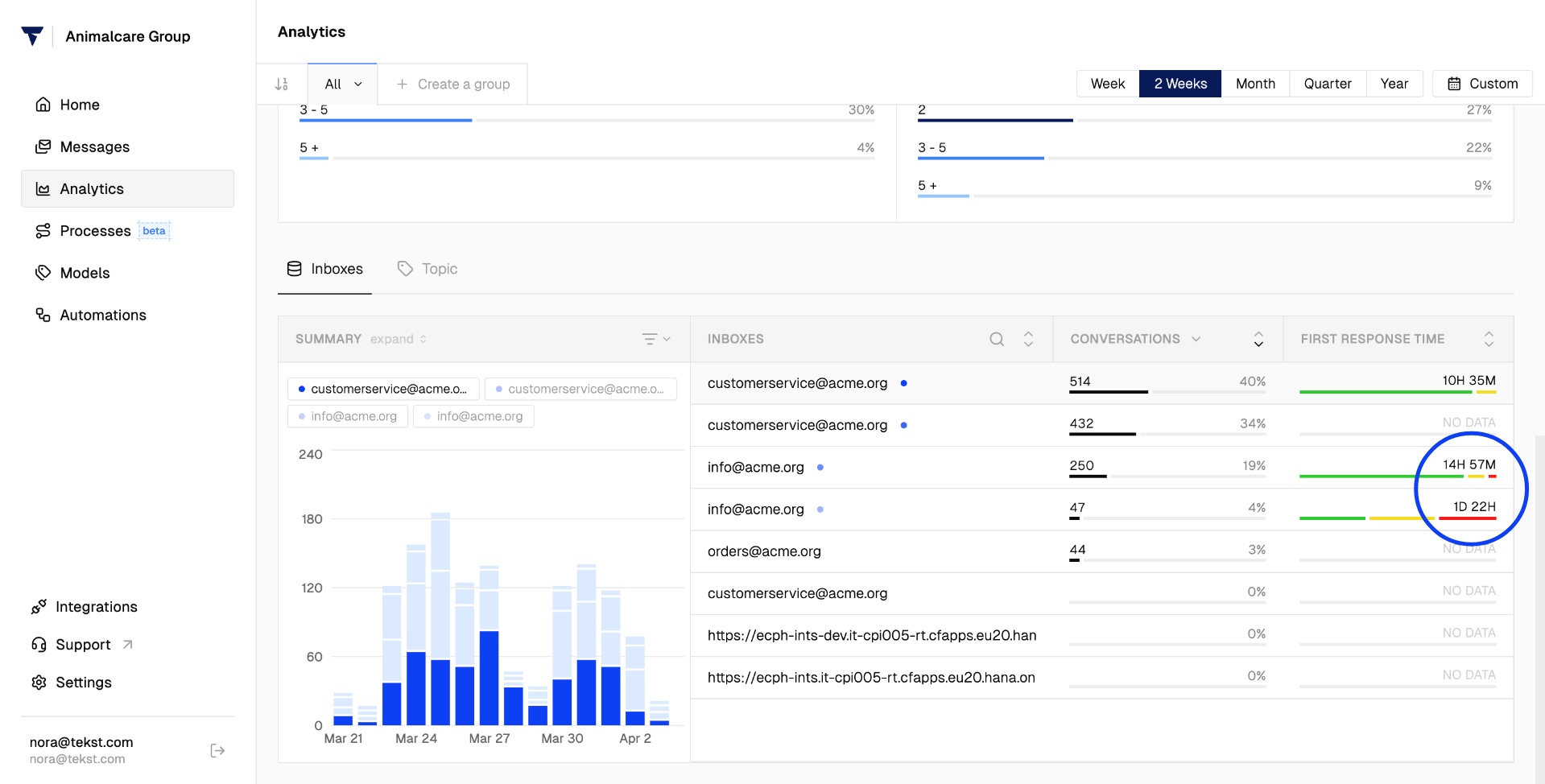Click the 1D 22H response time bar
1545x784 pixels.
click(x=1398, y=518)
